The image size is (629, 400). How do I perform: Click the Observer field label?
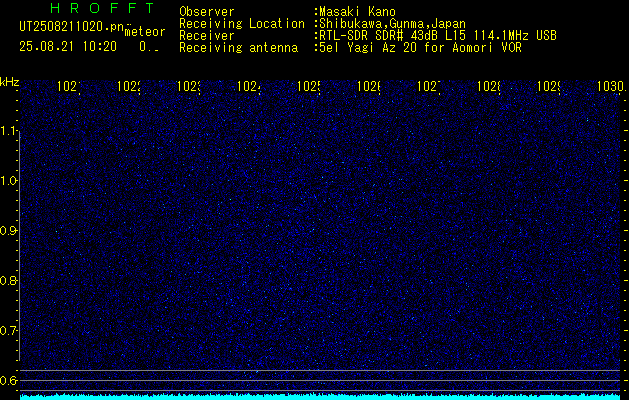click(x=207, y=12)
